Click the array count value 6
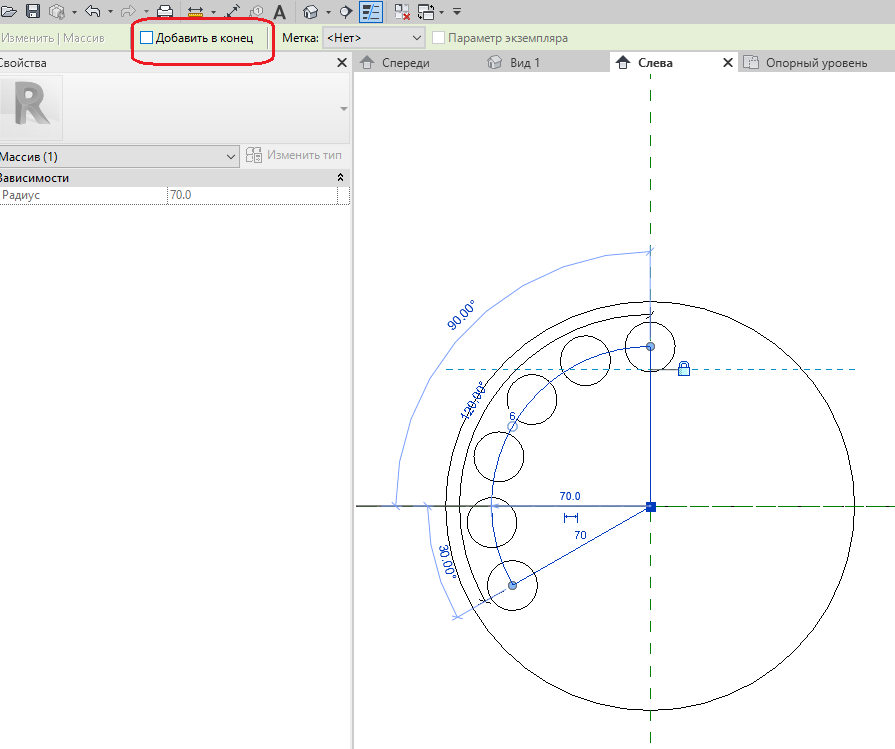 [x=512, y=416]
